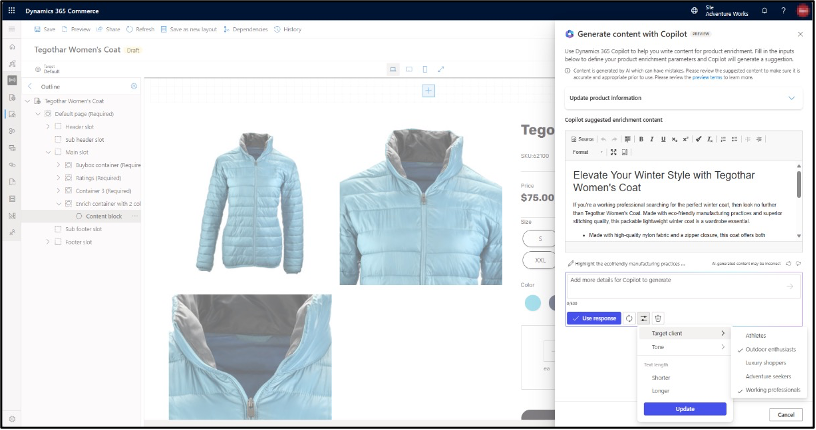Open the app launcher waffle icon
Viewport: 816px width, 430px height.
pyautogui.click(x=11, y=10)
